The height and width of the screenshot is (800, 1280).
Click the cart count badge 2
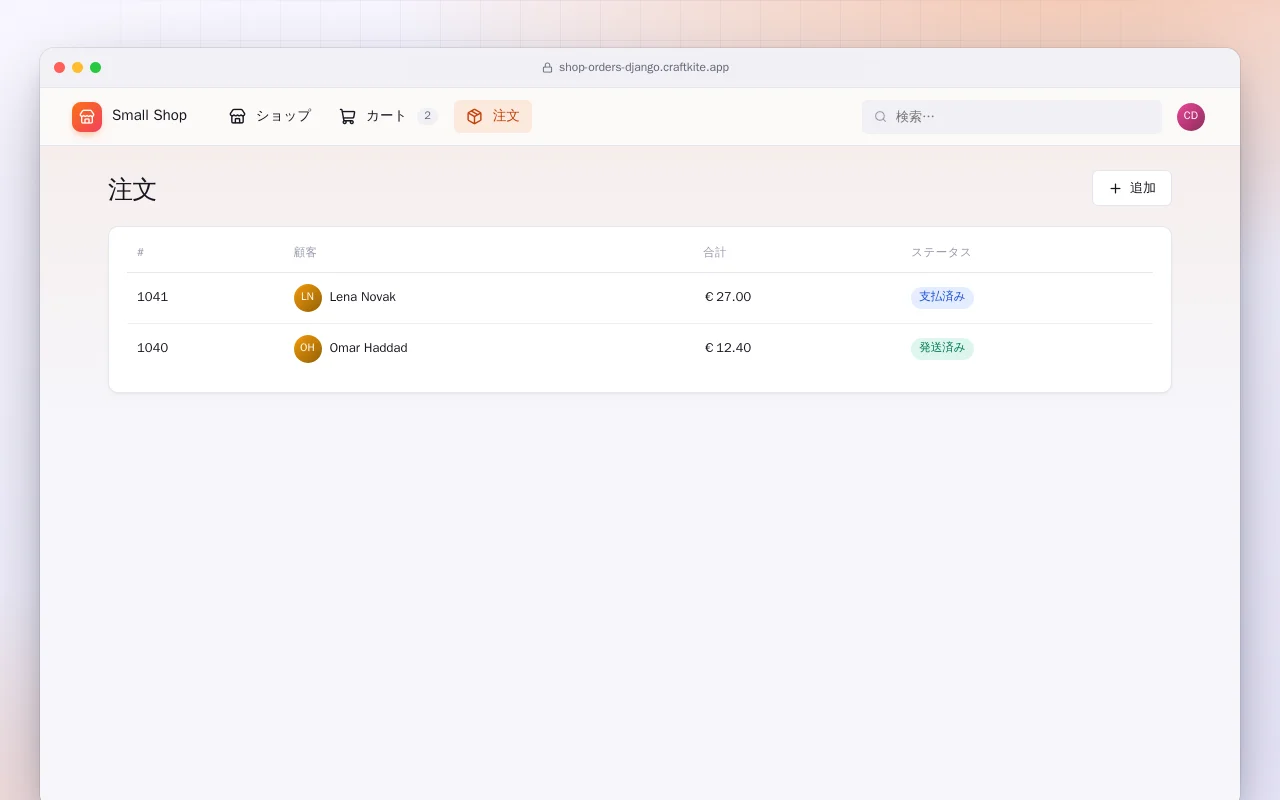[427, 116]
